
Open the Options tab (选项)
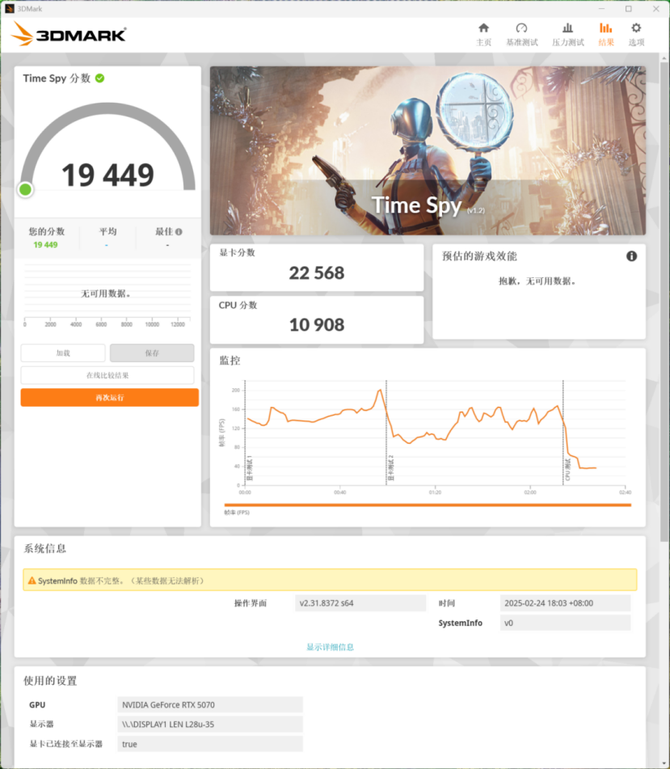click(636, 34)
